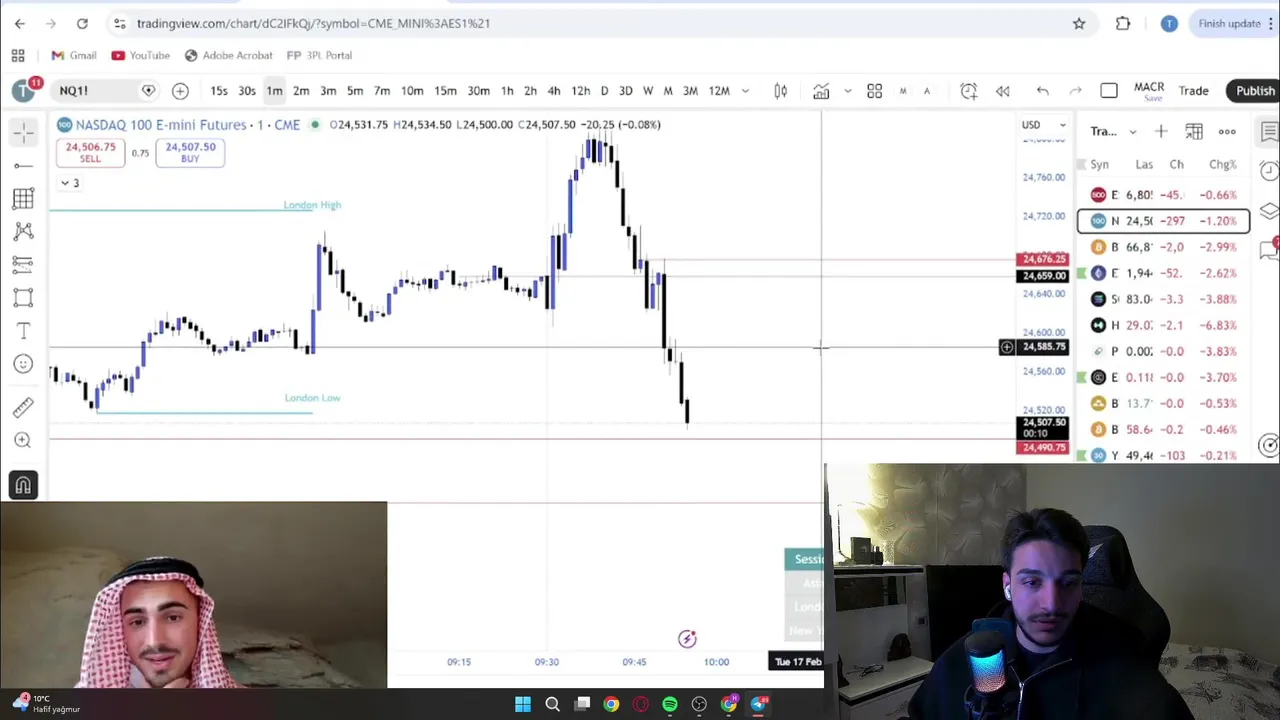
Task: Open the Gann and Fibonacci grid tools
Action: click(23, 198)
